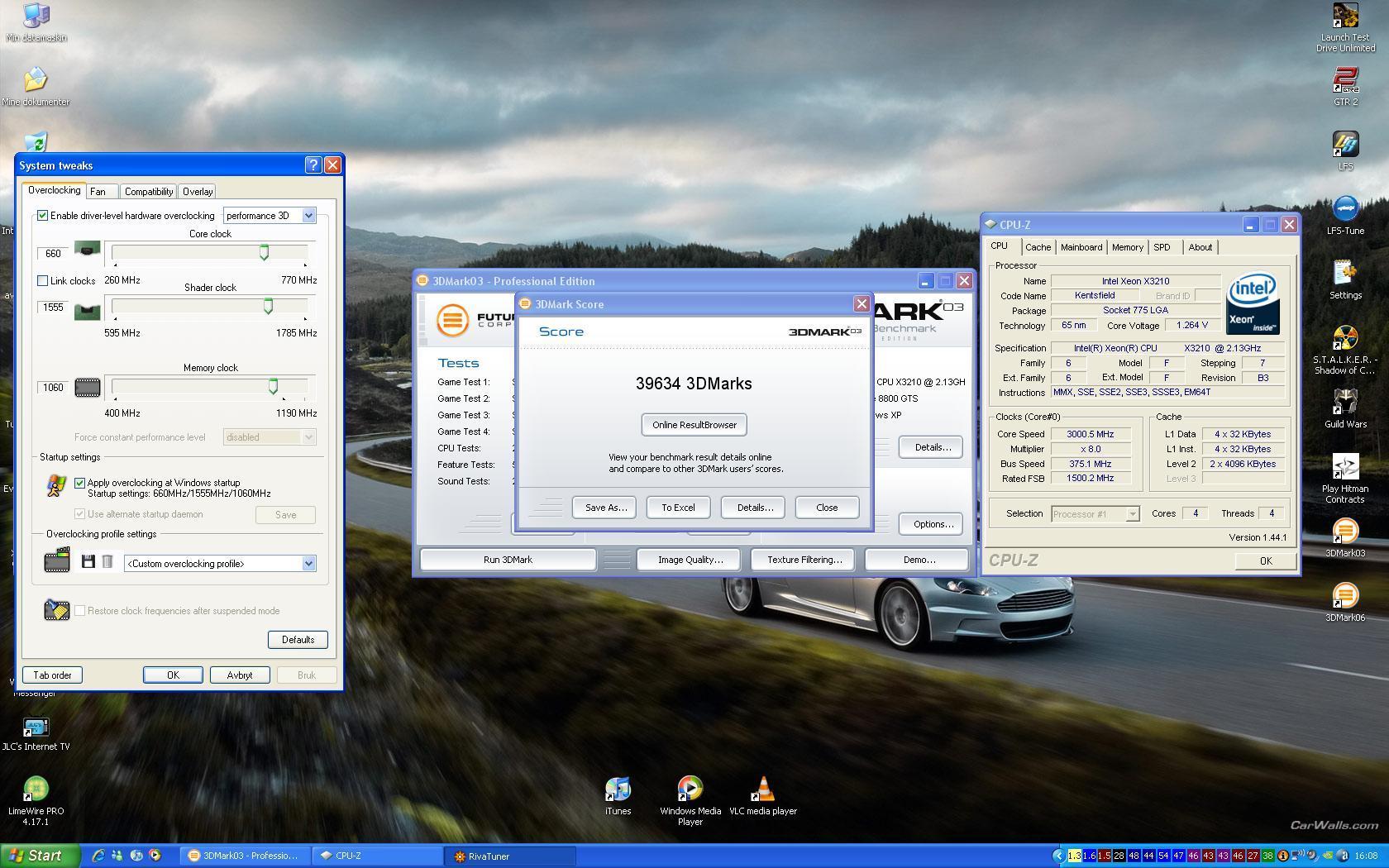Screen dimensions: 1389x868
Task: Open Force constant performance level dropdown
Action: 270,437
